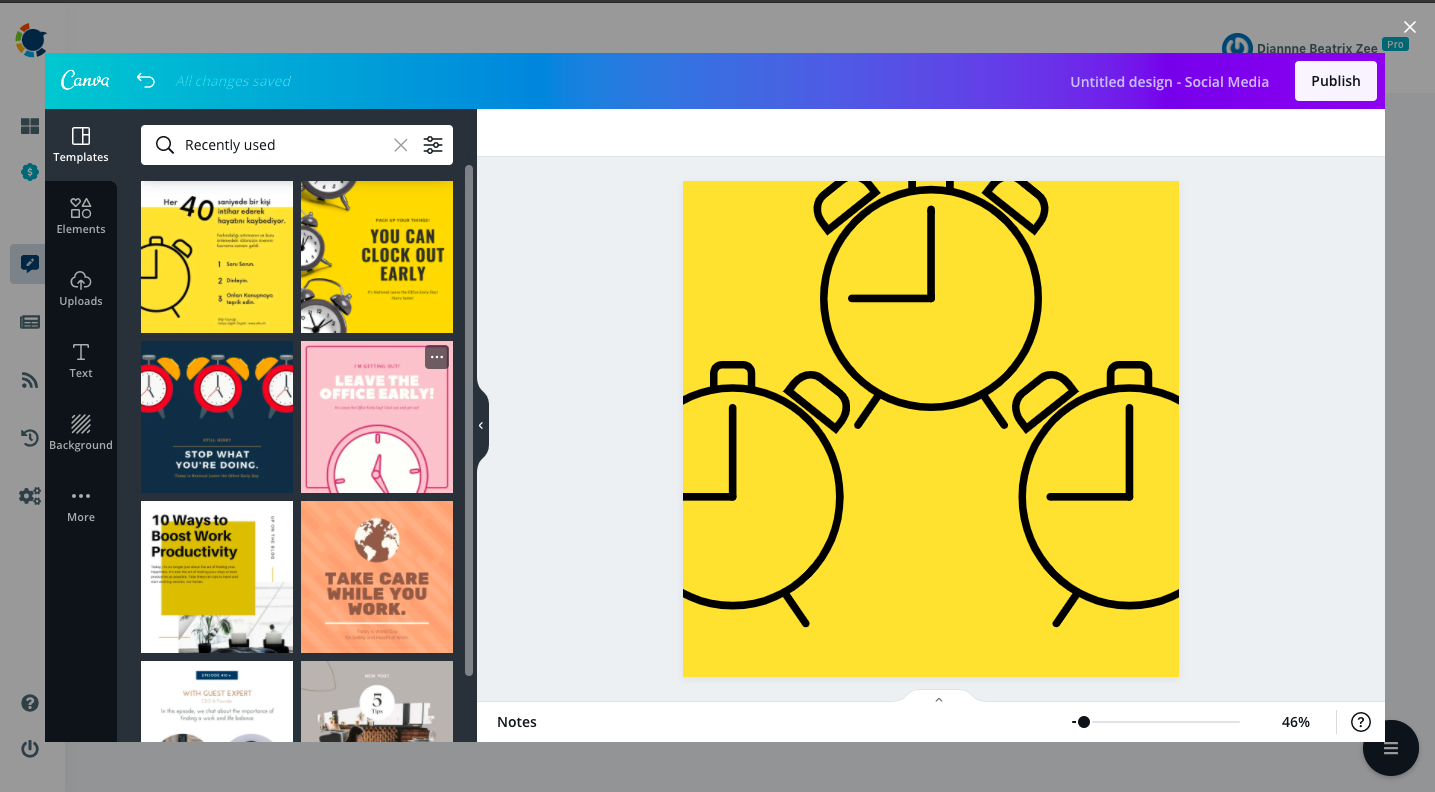Image resolution: width=1435 pixels, height=792 pixels.
Task: Expand the Notes bar upward chevron
Action: click(937, 699)
